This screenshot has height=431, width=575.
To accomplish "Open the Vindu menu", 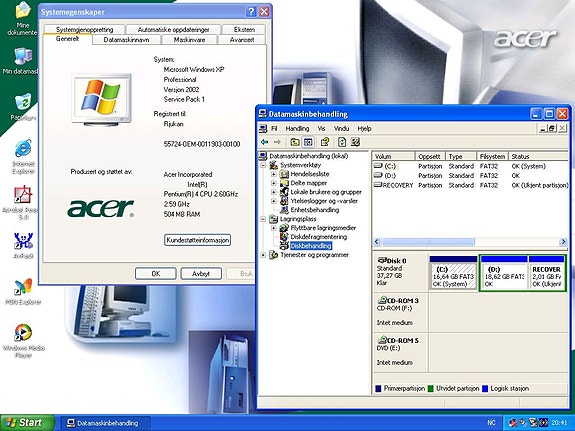I will (341, 128).
